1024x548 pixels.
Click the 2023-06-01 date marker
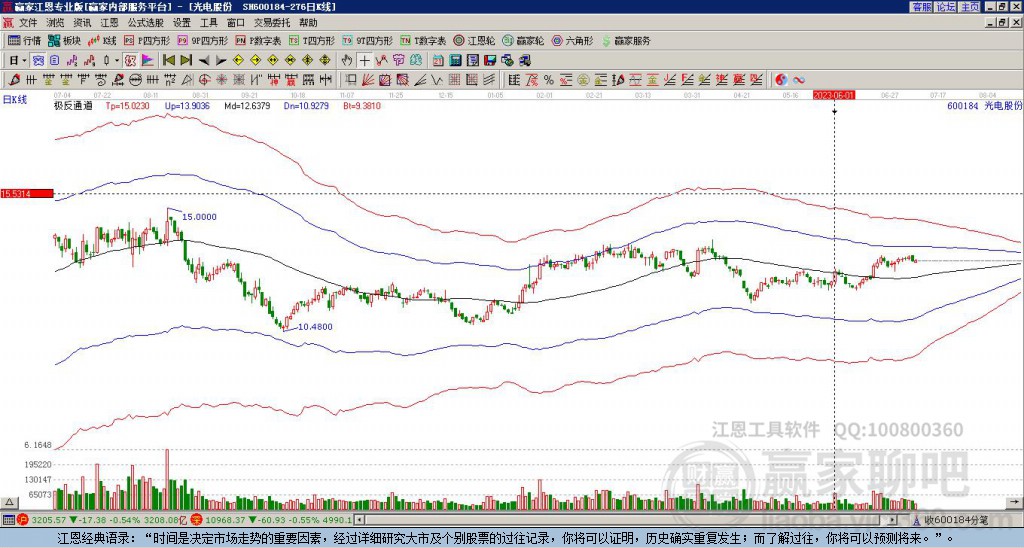834,95
